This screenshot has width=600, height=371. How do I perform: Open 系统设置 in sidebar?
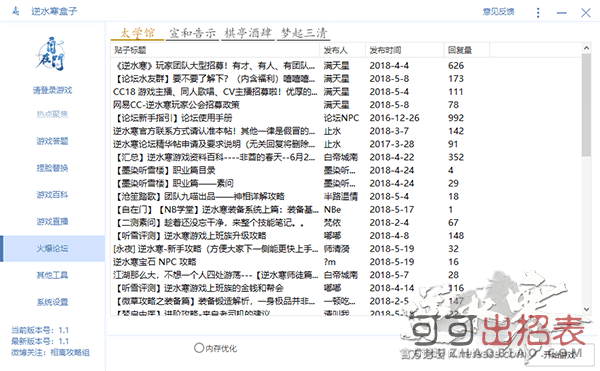coord(52,302)
